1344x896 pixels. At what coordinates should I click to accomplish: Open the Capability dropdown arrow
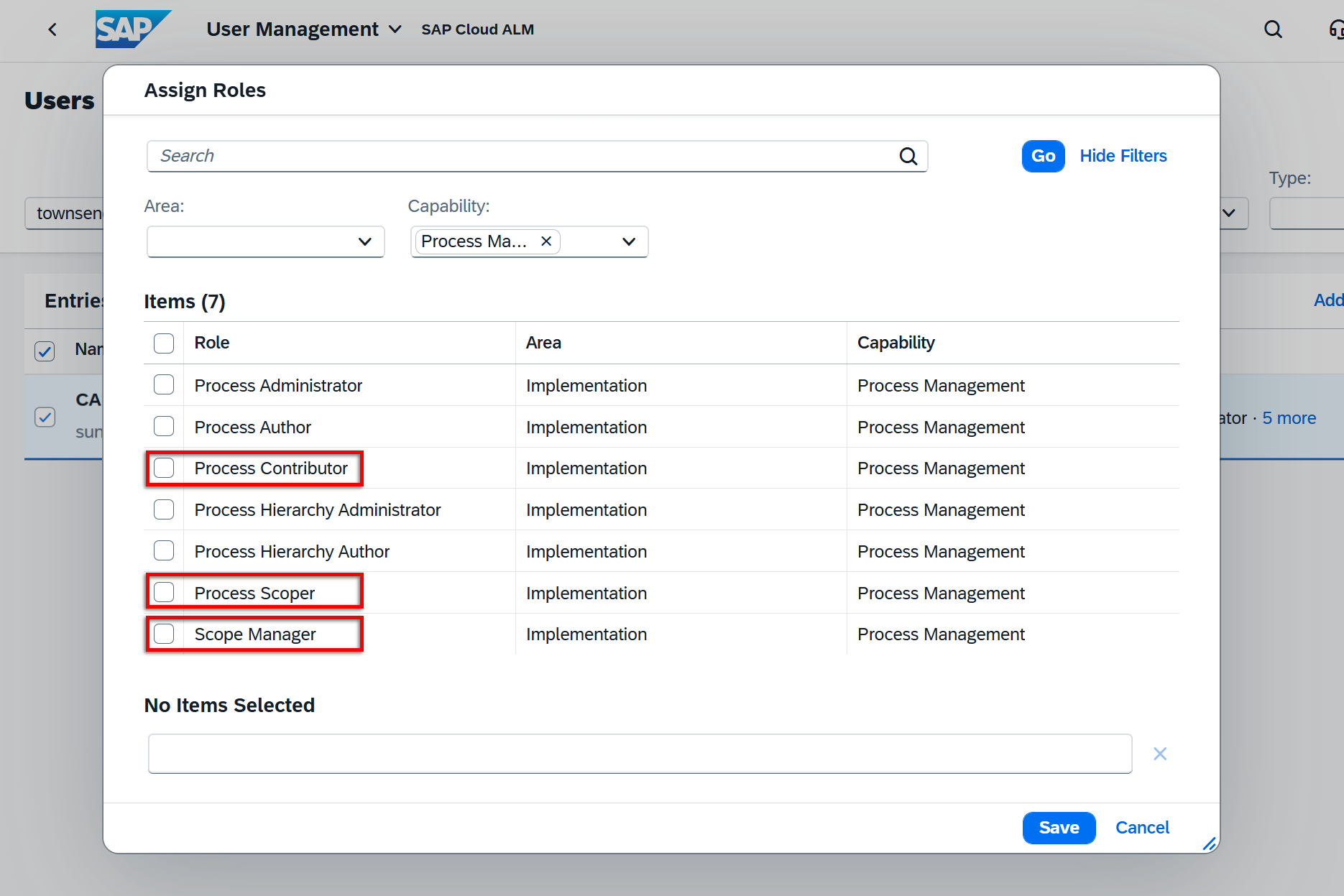[629, 241]
